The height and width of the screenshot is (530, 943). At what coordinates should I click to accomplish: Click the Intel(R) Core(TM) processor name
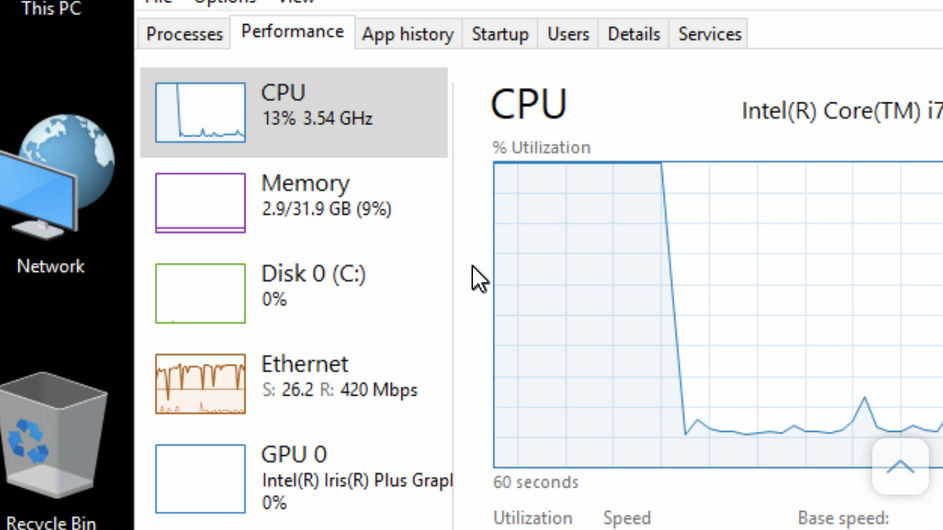841,110
